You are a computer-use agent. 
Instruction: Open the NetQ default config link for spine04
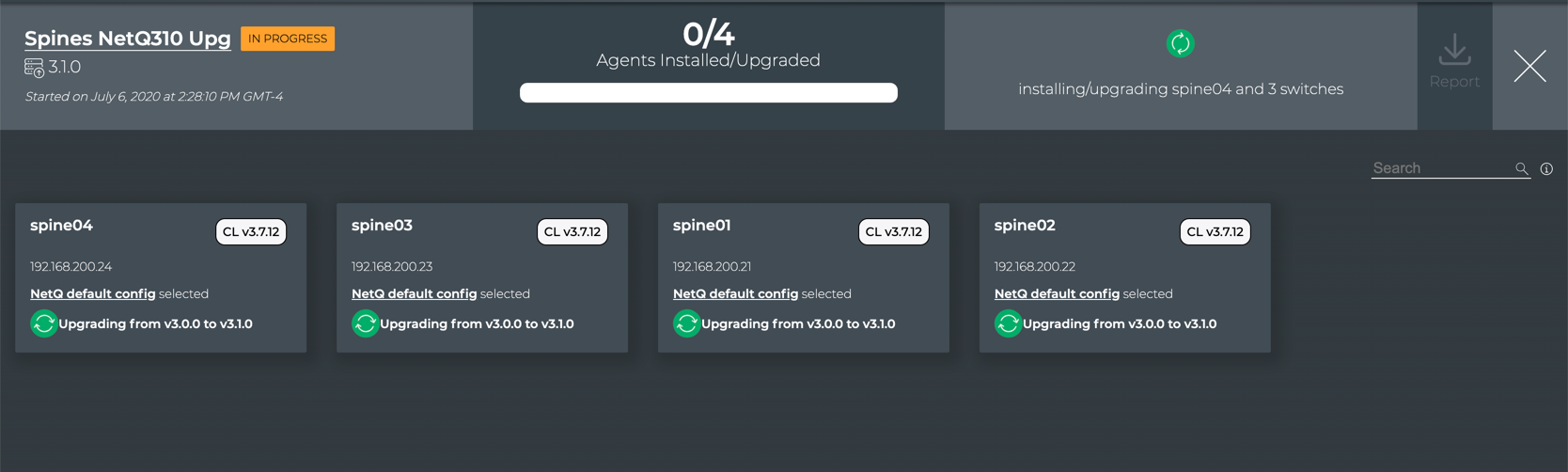[x=92, y=293]
